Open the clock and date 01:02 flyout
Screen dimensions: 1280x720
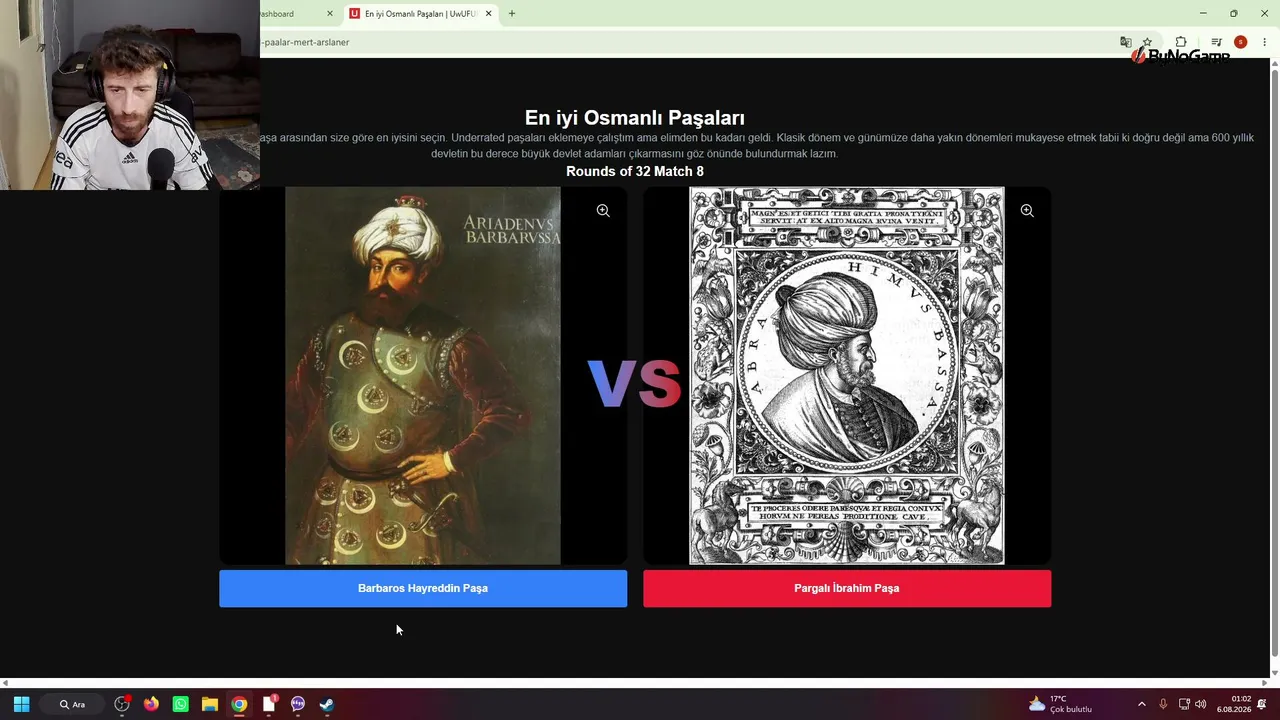point(1234,704)
